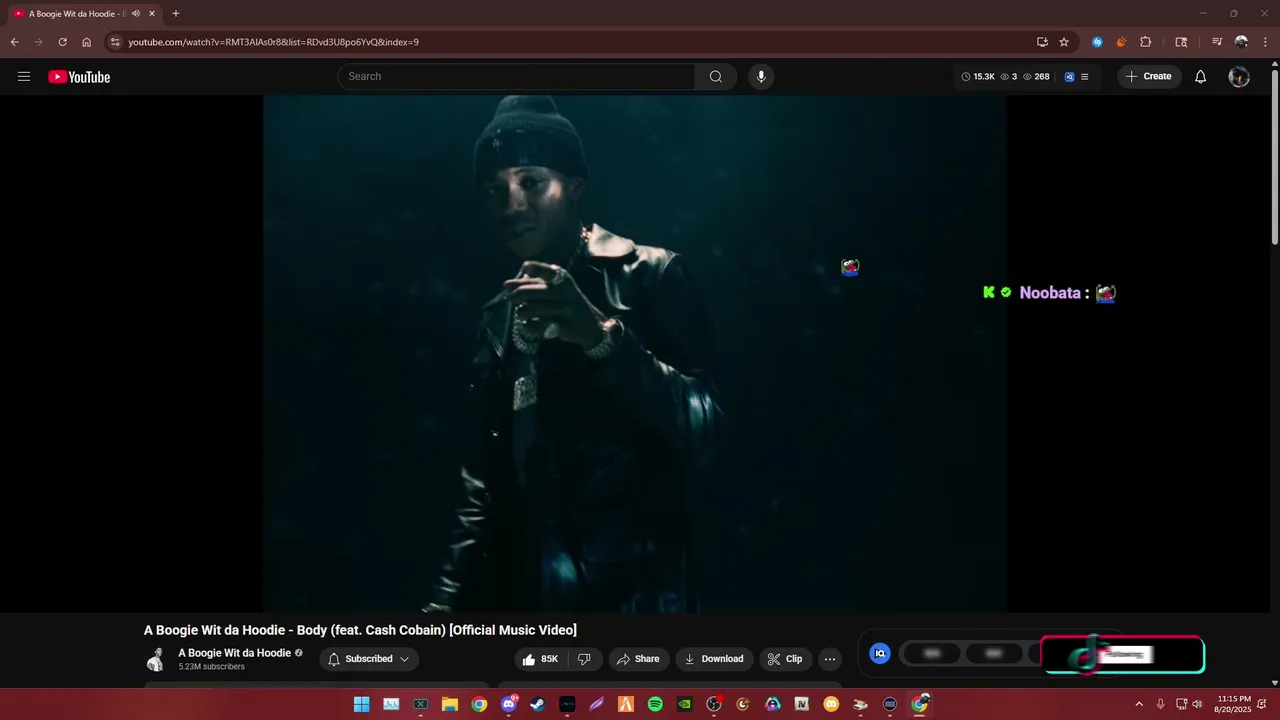1280x720 pixels.
Task: Open the tab search side panel icon
Action: point(1181,42)
